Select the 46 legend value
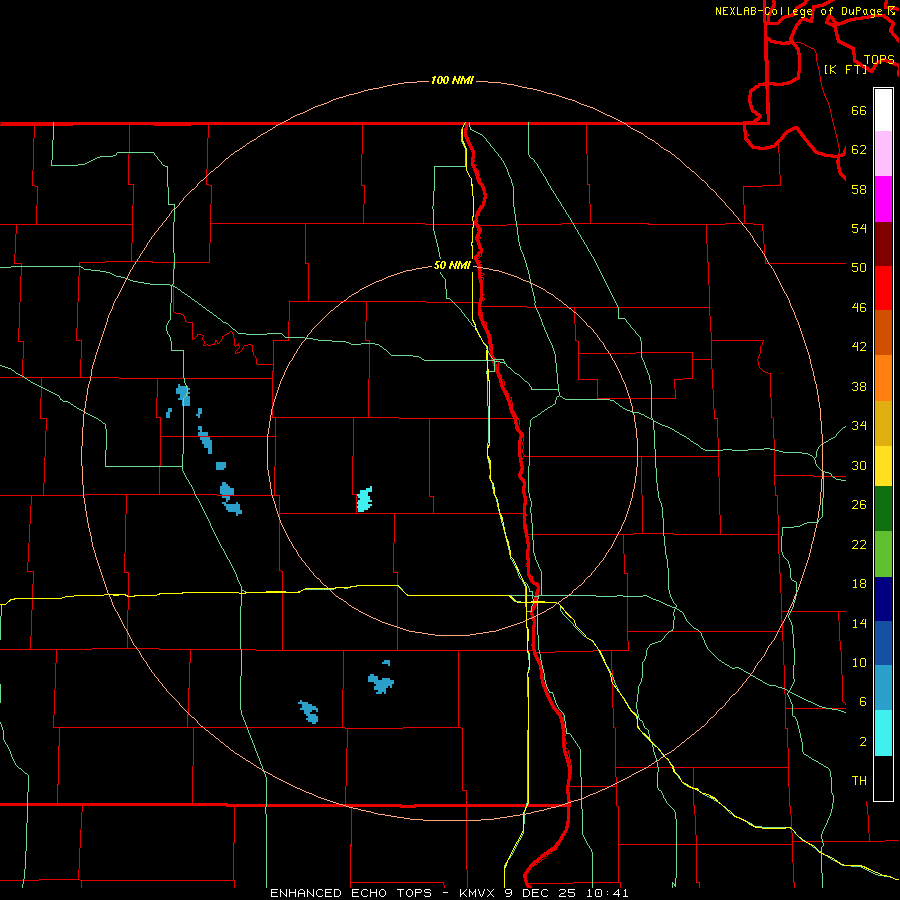The width and height of the screenshot is (900, 900). pos(859,308)
